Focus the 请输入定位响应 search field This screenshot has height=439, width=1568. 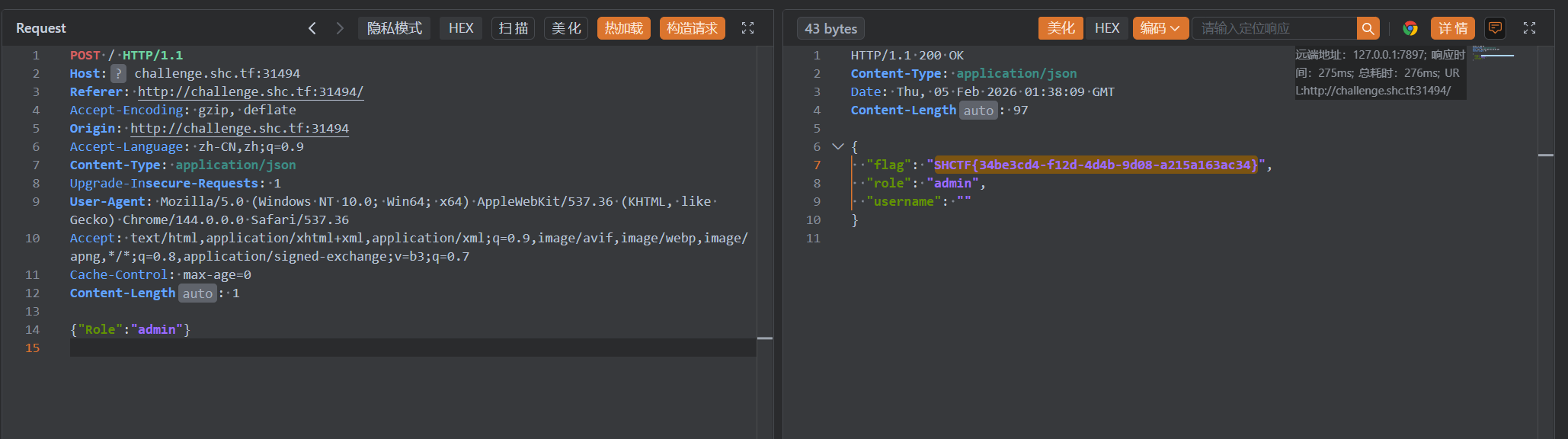point(1274,28)
